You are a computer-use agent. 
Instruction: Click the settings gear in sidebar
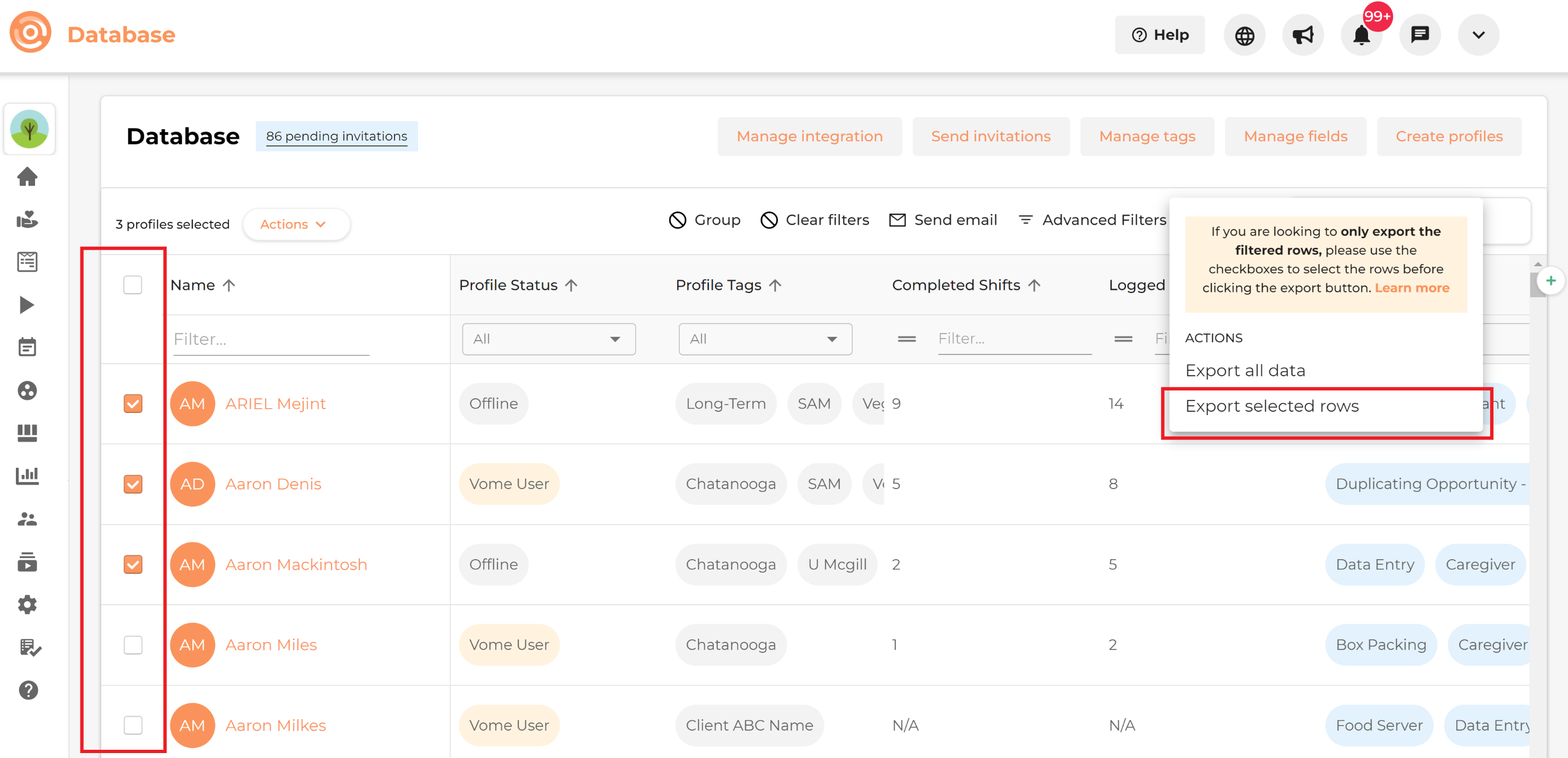(x=27, y=605)
